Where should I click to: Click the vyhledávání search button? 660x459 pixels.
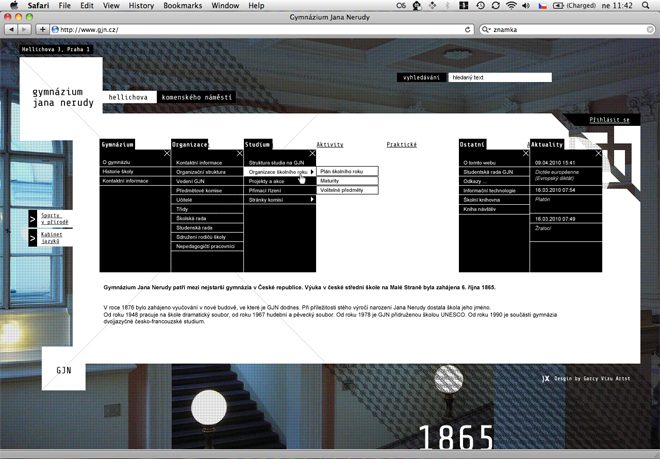click(421, 77)
